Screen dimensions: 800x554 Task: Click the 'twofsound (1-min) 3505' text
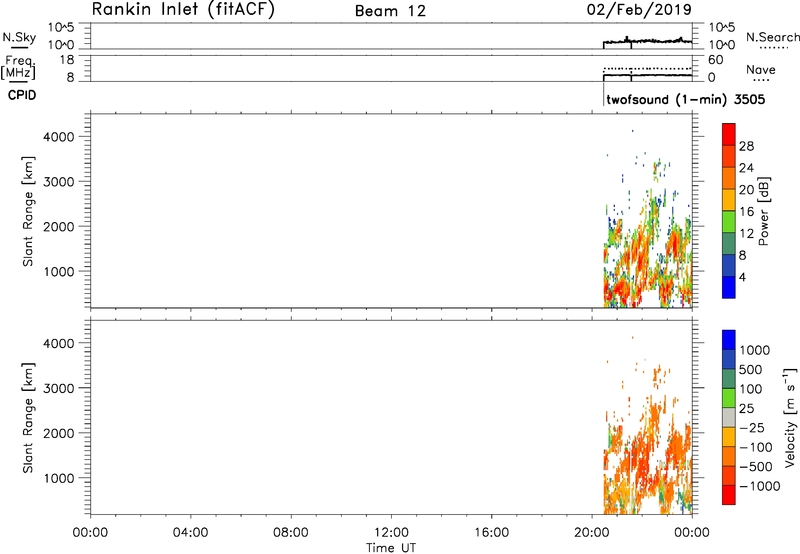(686, 99)
